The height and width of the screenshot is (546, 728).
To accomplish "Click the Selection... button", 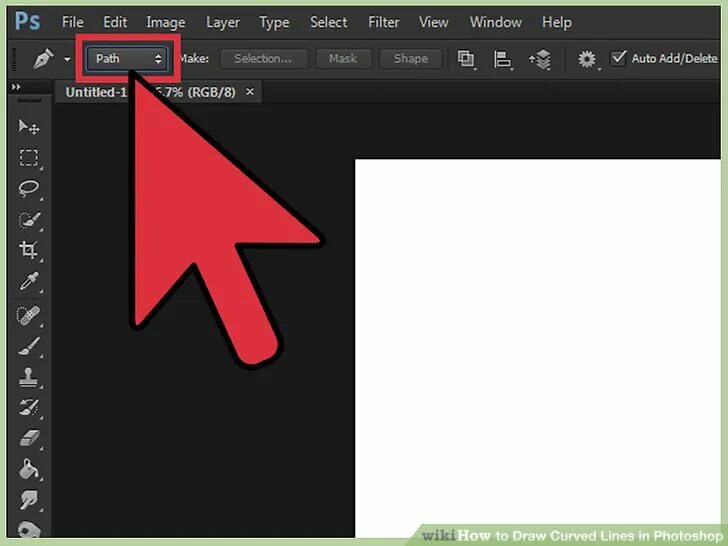I will [x=263, y=58].
